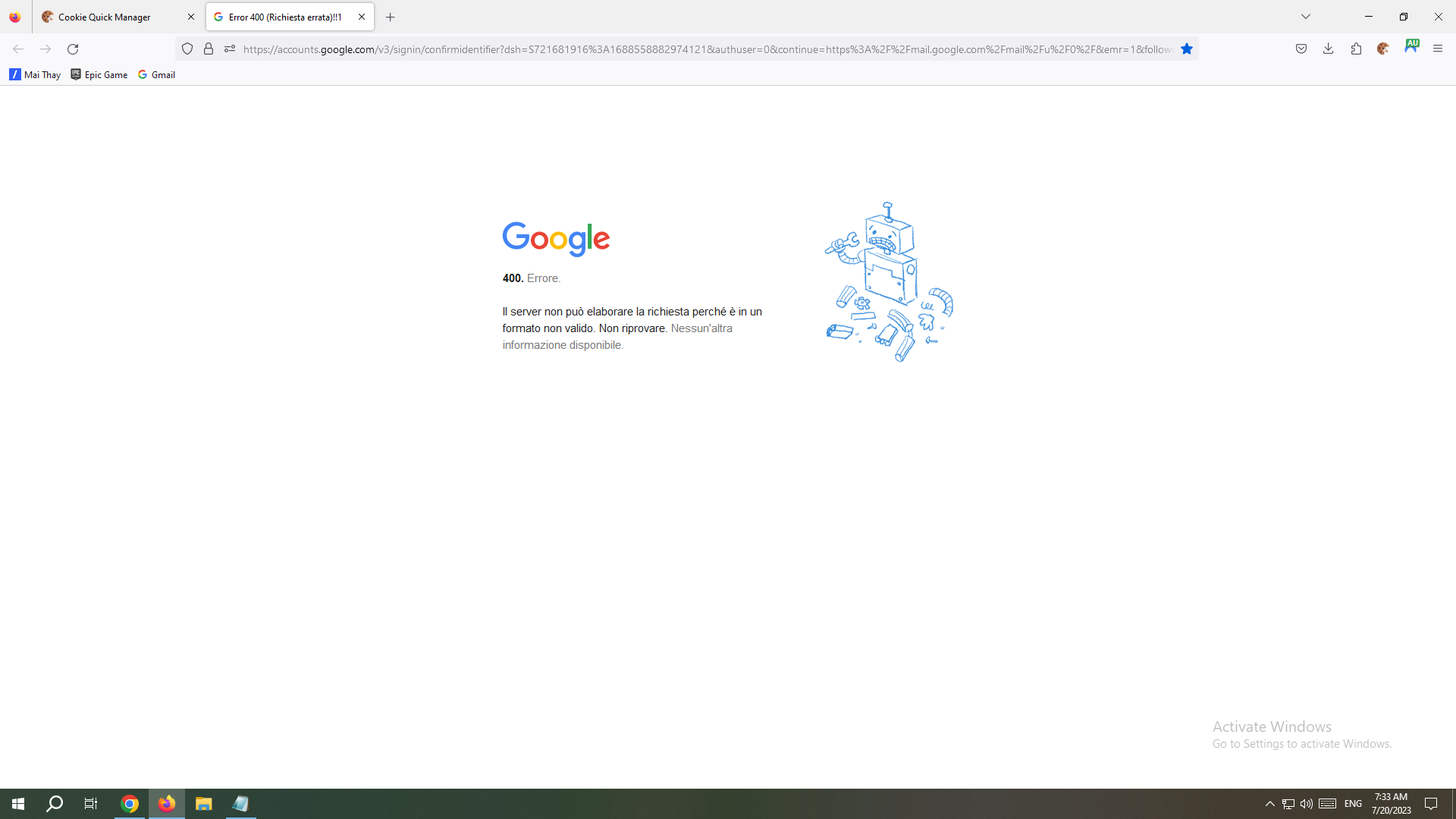Open the volume control tray icon
This screenshot has height=819, width=1456.
click(1306, 804)
